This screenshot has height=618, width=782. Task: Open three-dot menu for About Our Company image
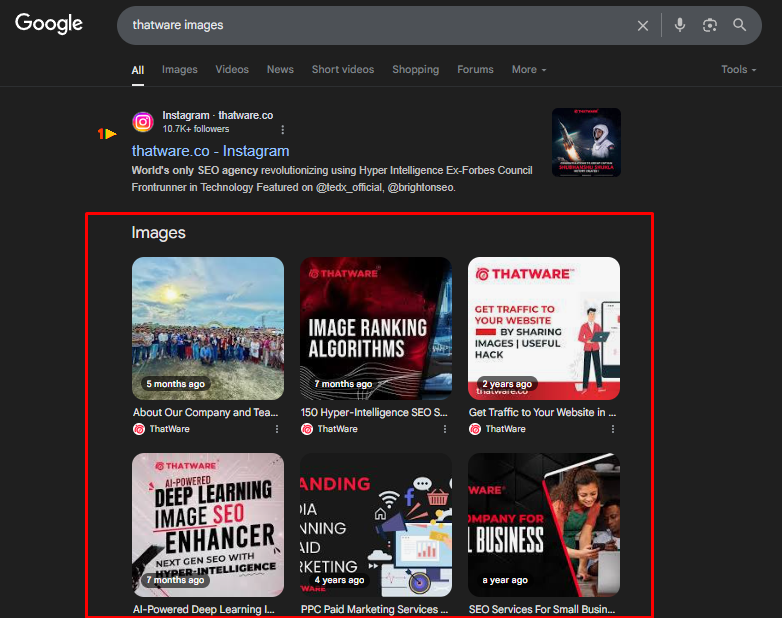[x=277, y=429]
